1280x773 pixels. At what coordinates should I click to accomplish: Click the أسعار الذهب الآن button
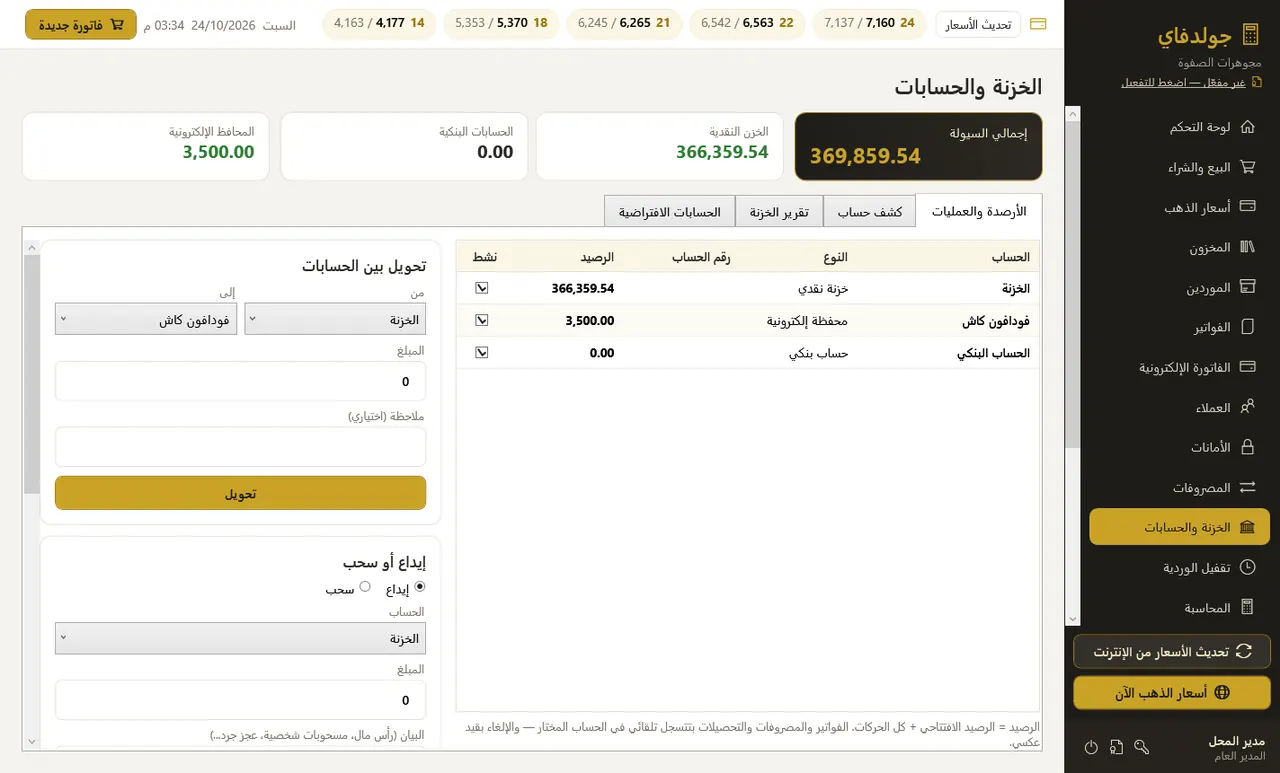(x=1172, y=693)
